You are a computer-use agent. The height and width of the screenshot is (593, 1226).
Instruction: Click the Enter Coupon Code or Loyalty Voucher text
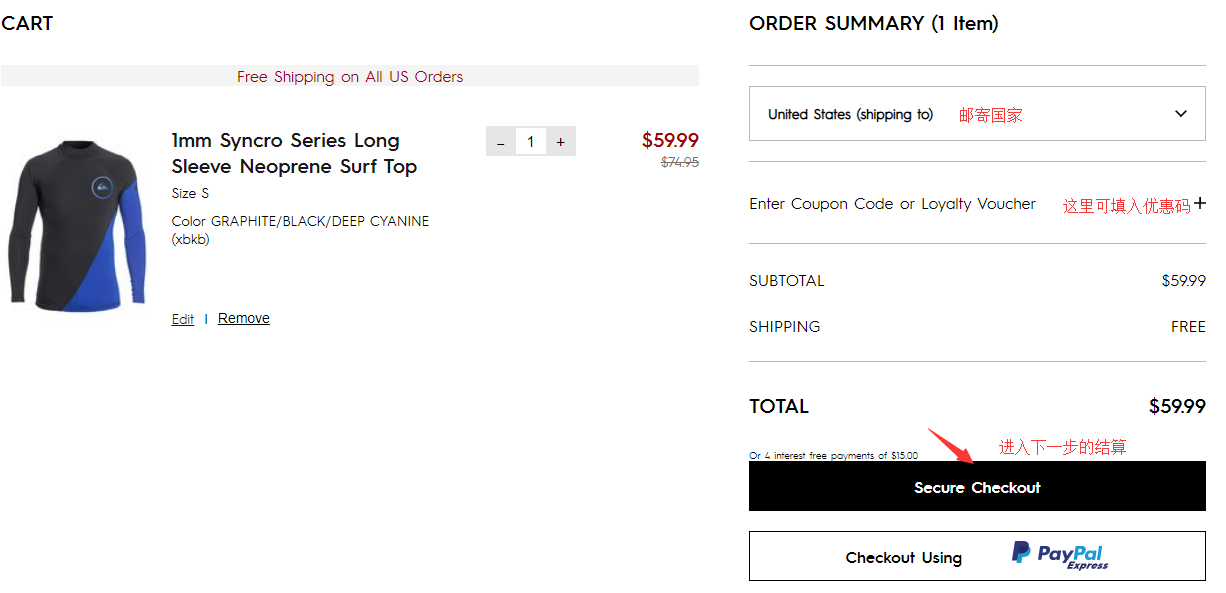click(x=892, y=204)
